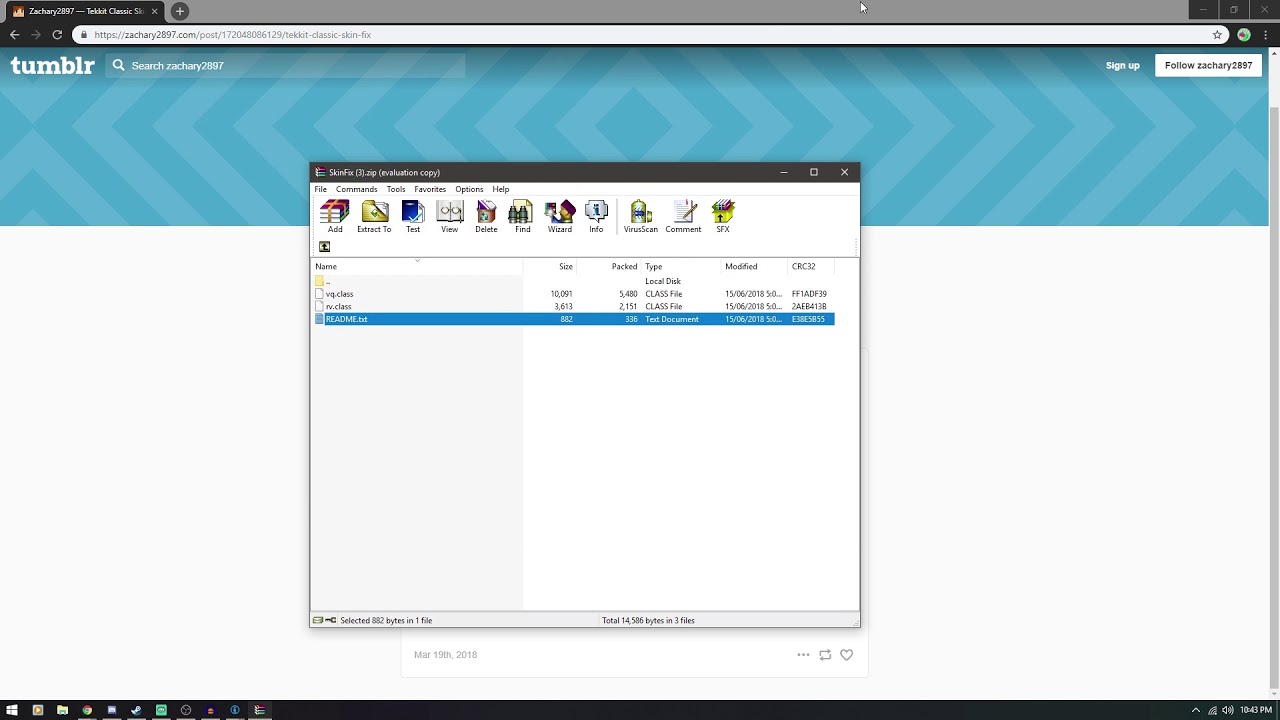Bookmark this page with the star icon

(1217, 35)
